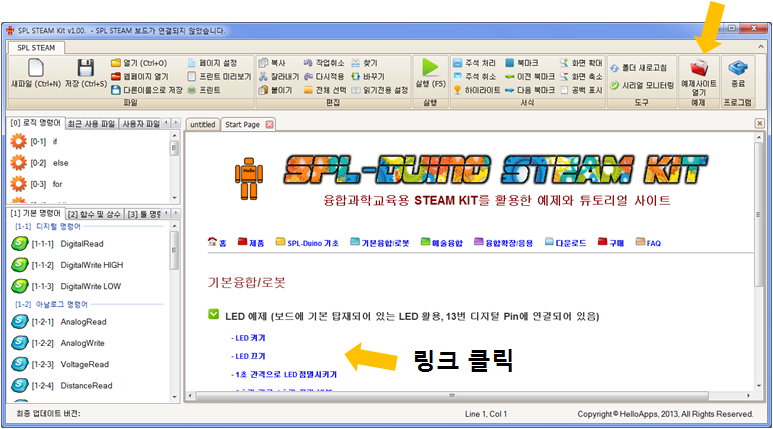This screenshot has height=429, width=773.
Task: Click the basic commands list scrollbar
Action: click(x=174, y=251)
